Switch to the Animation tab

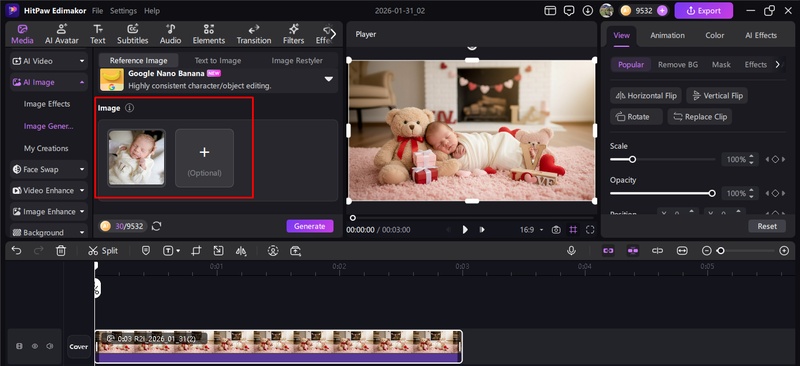667,35
